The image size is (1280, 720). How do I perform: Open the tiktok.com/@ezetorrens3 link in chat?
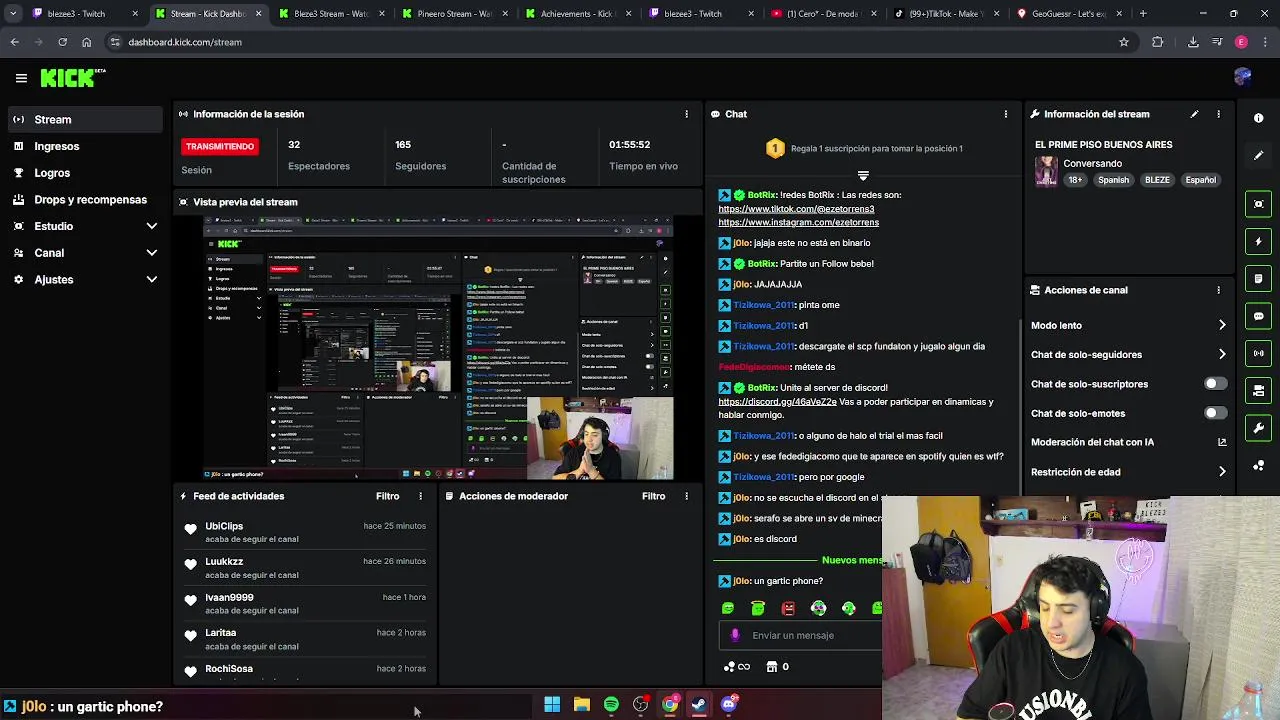click(796, 209)
